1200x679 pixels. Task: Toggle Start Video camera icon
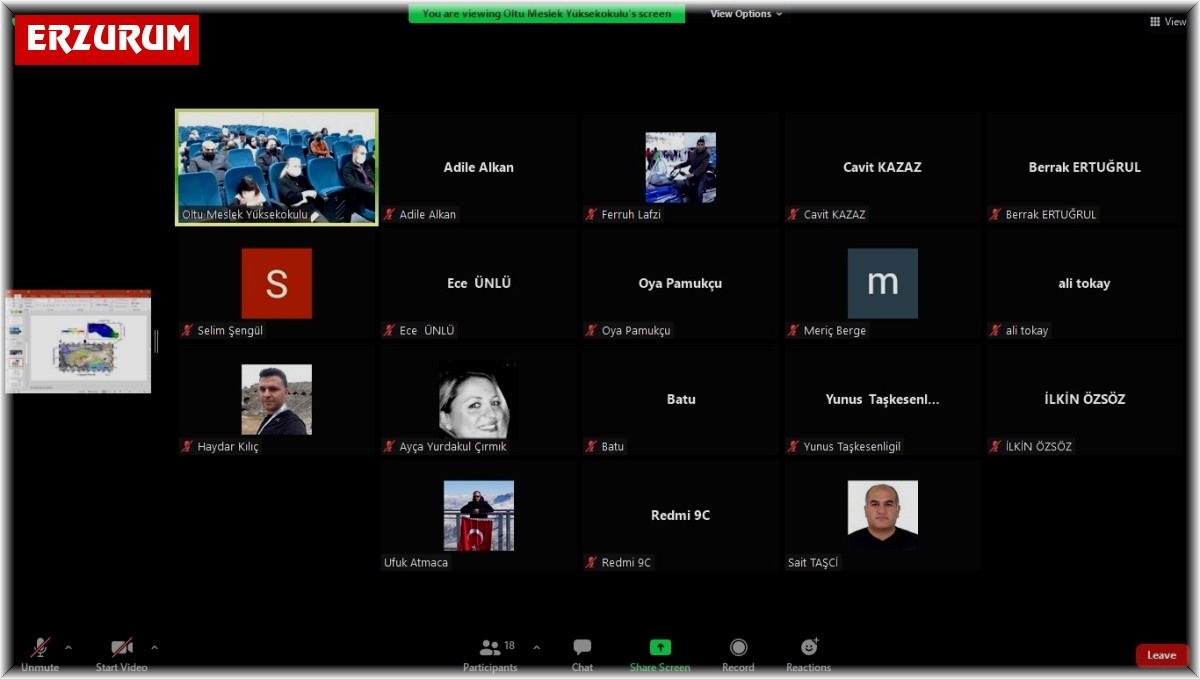(x=122, y=648)
